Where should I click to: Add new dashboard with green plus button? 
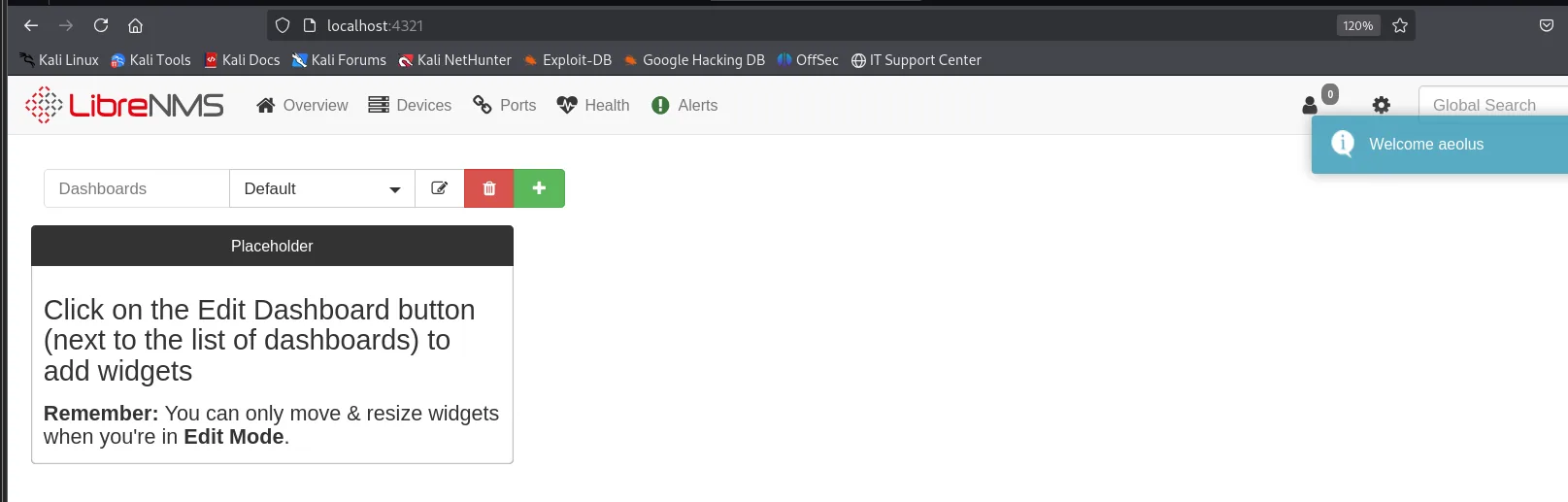tap(539, 188)
